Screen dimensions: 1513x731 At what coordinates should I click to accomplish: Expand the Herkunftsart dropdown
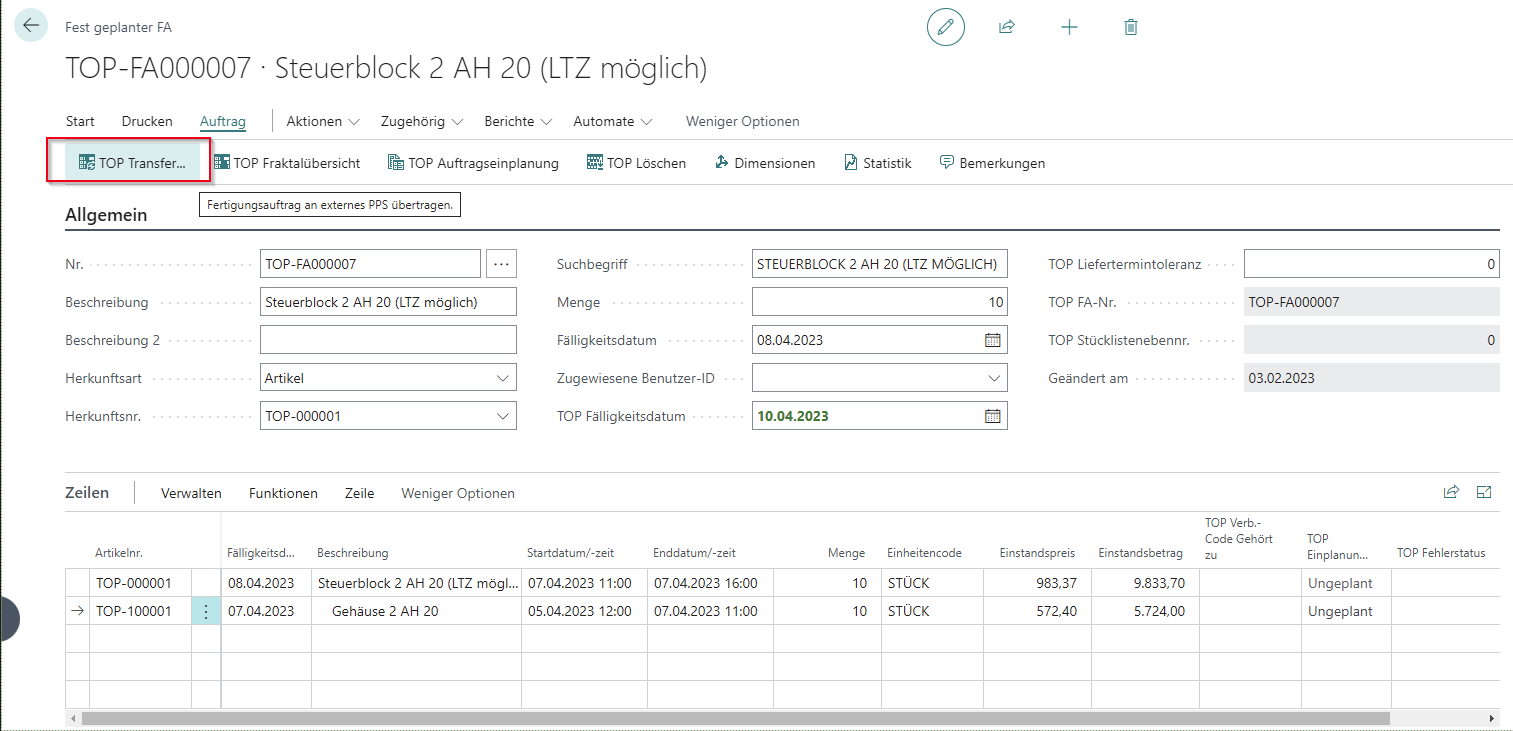click(x=502, y=378)
